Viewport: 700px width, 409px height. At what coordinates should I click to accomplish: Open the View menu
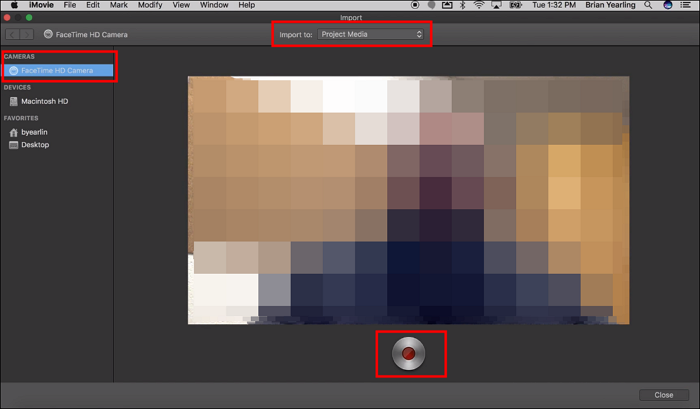[181, 5]
